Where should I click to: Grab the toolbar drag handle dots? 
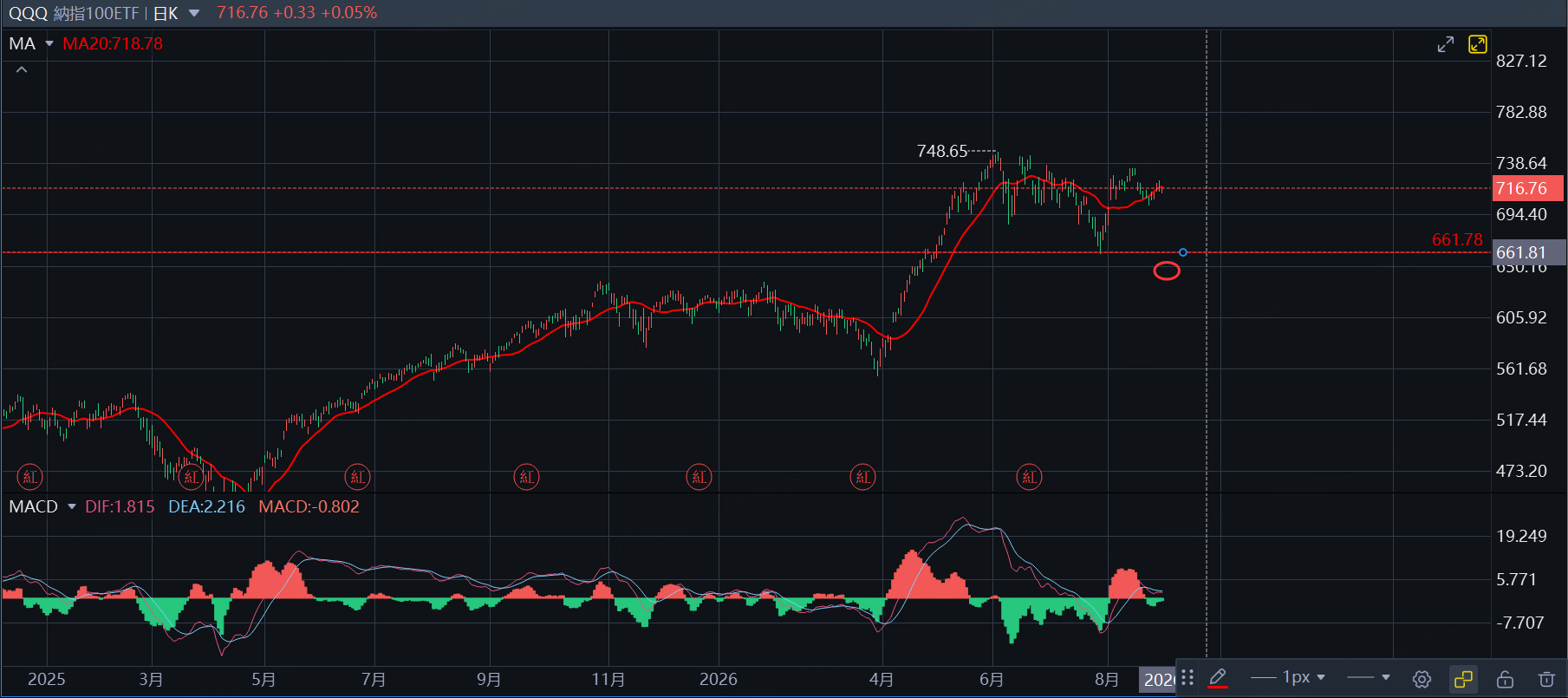1187,678
